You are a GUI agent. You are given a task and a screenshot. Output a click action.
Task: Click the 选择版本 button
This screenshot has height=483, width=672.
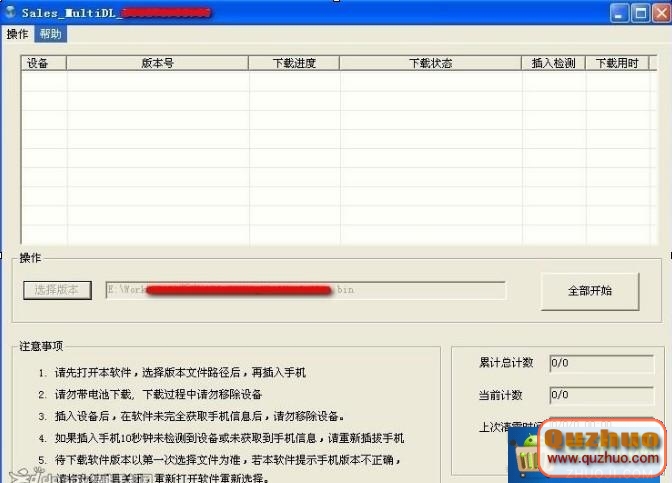pos(57,290)
